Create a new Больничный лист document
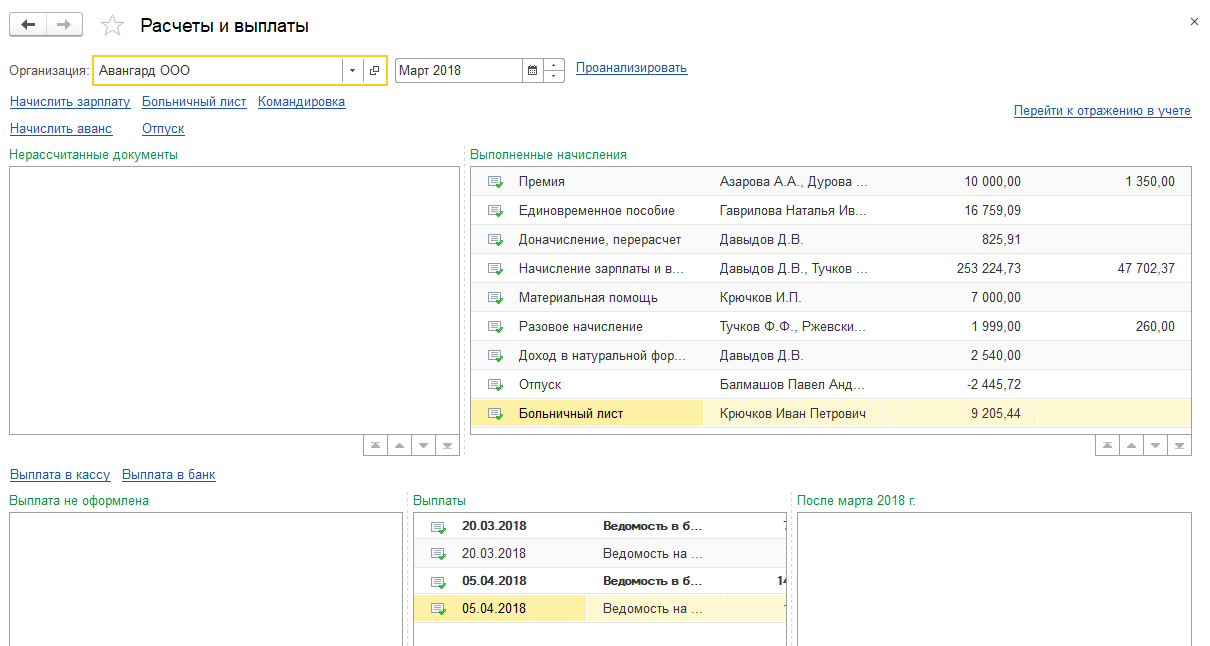Screen dimensions: 1210x646 (x=194, y=102)
